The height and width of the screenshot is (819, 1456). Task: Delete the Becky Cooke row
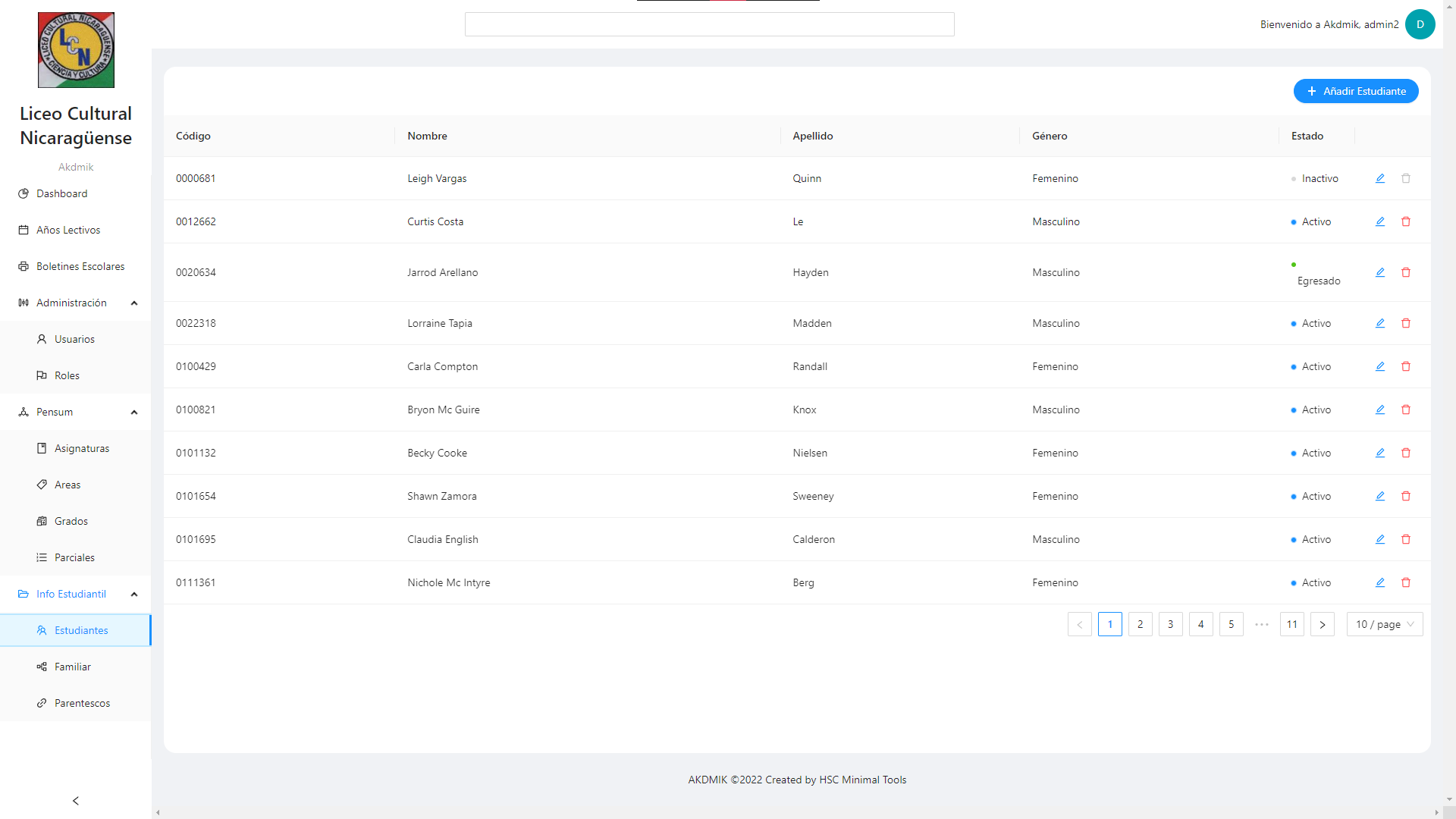click(1406, 453)
